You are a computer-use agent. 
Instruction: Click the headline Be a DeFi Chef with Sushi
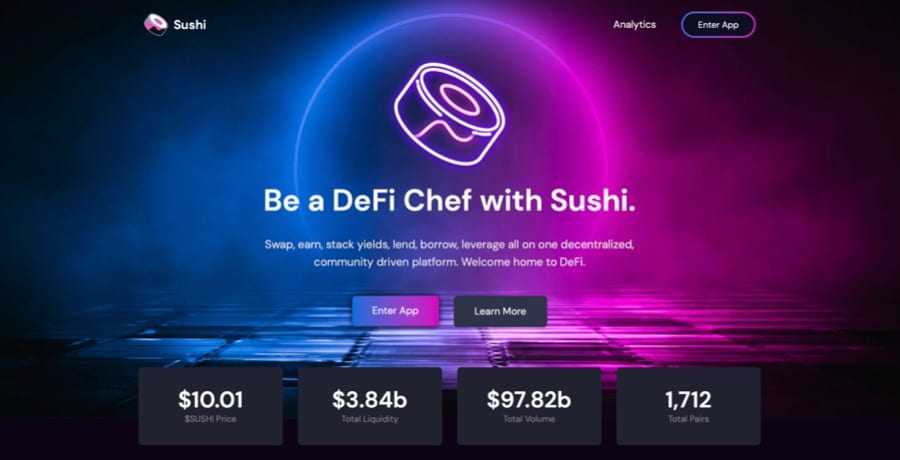coord(449,201)
